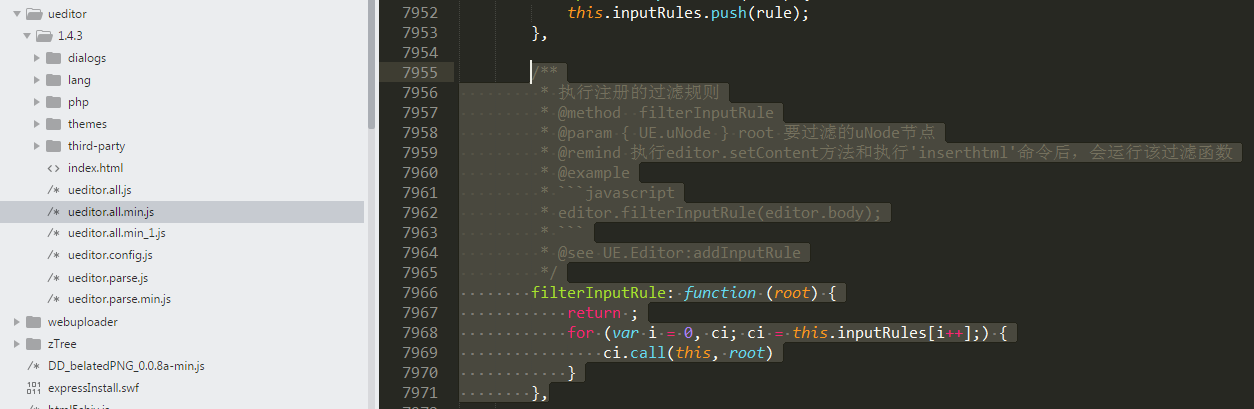Viewport: 1254px width, 409px height.
Task: Click '@method filterInputRule' comment on line 7957
Action: tap(666, 112)
